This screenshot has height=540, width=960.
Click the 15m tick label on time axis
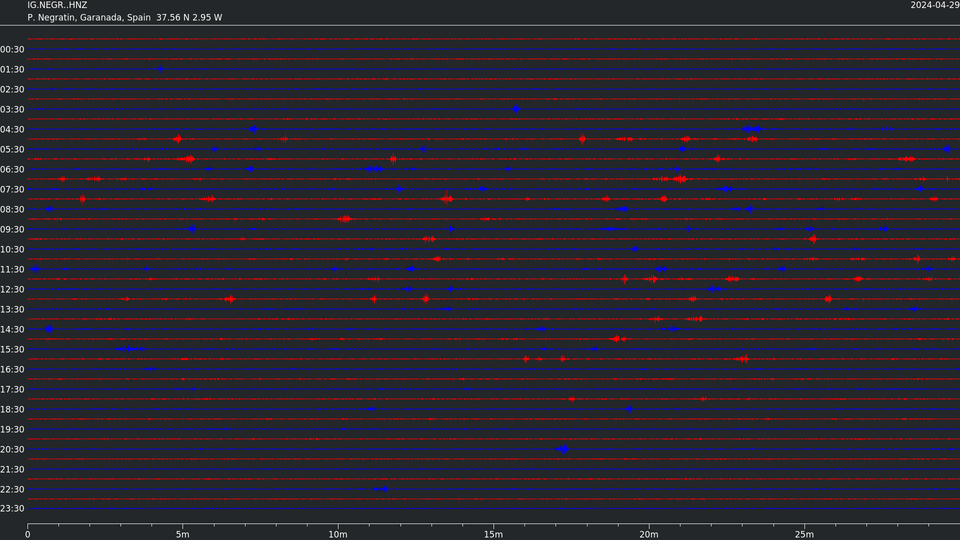coord(493,534)
